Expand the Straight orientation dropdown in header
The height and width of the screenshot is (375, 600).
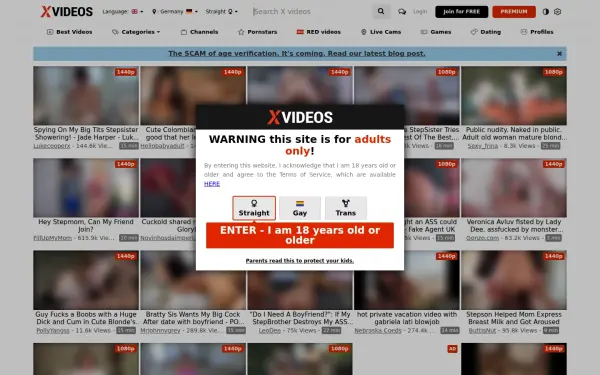pos(222,11)
